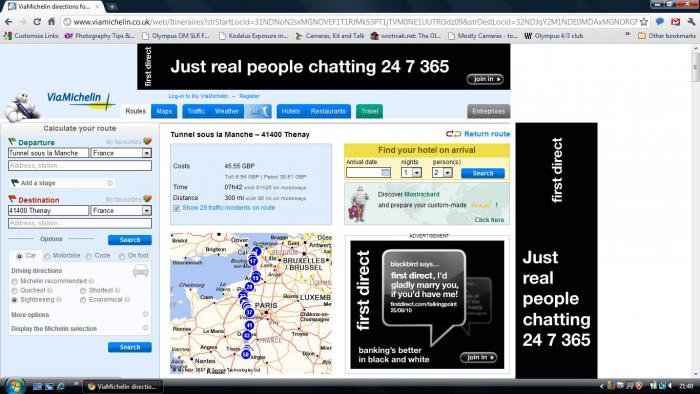Screen dimensions: 700x394
Task: Click the hotel Search button
Action: pos(483,173)
